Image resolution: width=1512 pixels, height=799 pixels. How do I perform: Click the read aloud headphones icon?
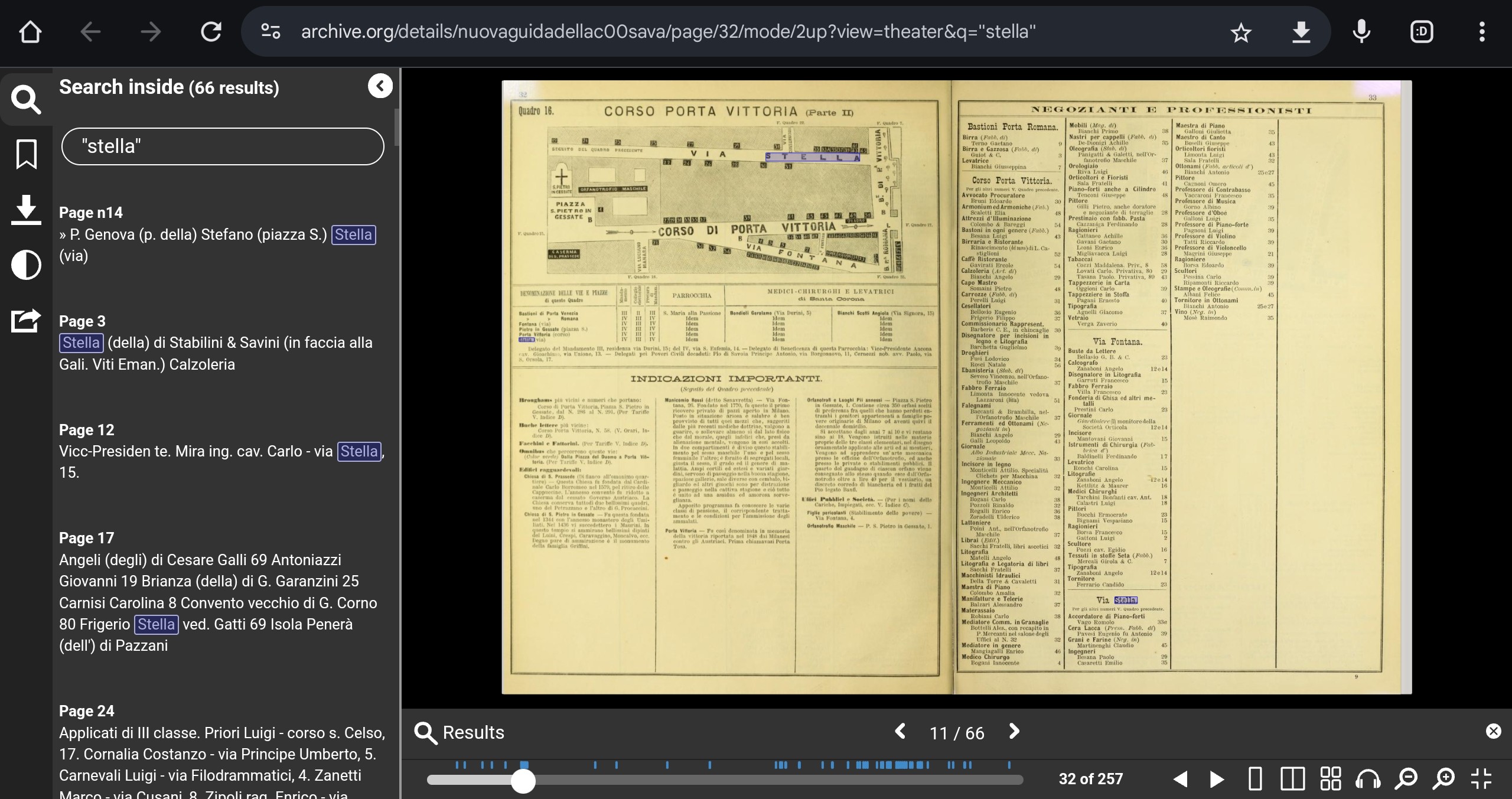[x=1368, y=779]
